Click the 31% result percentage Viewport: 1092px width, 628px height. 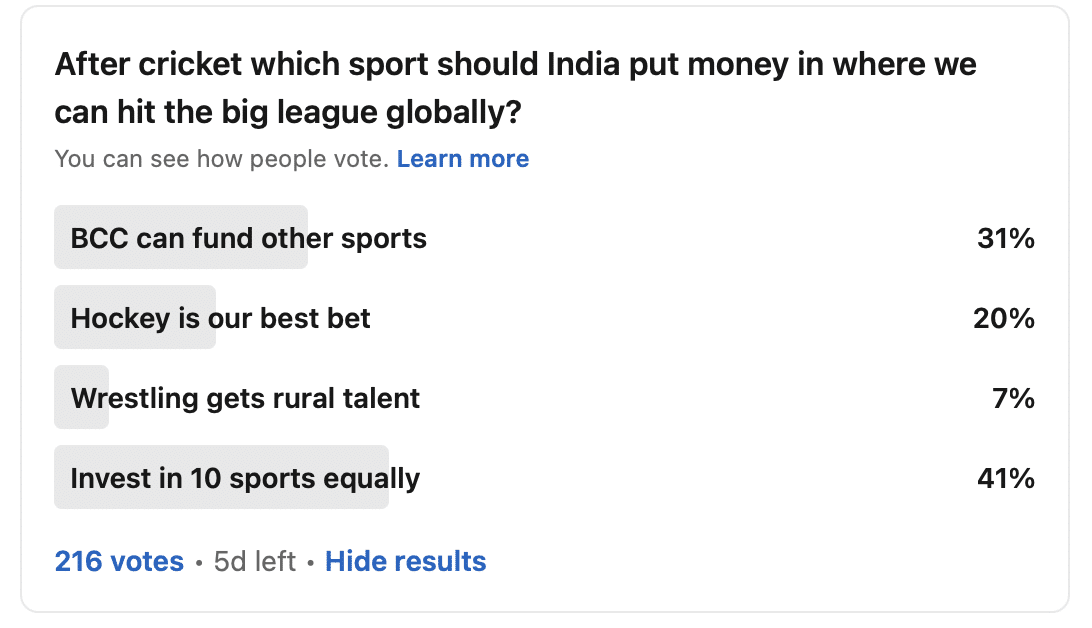(x=1005, y=239)
